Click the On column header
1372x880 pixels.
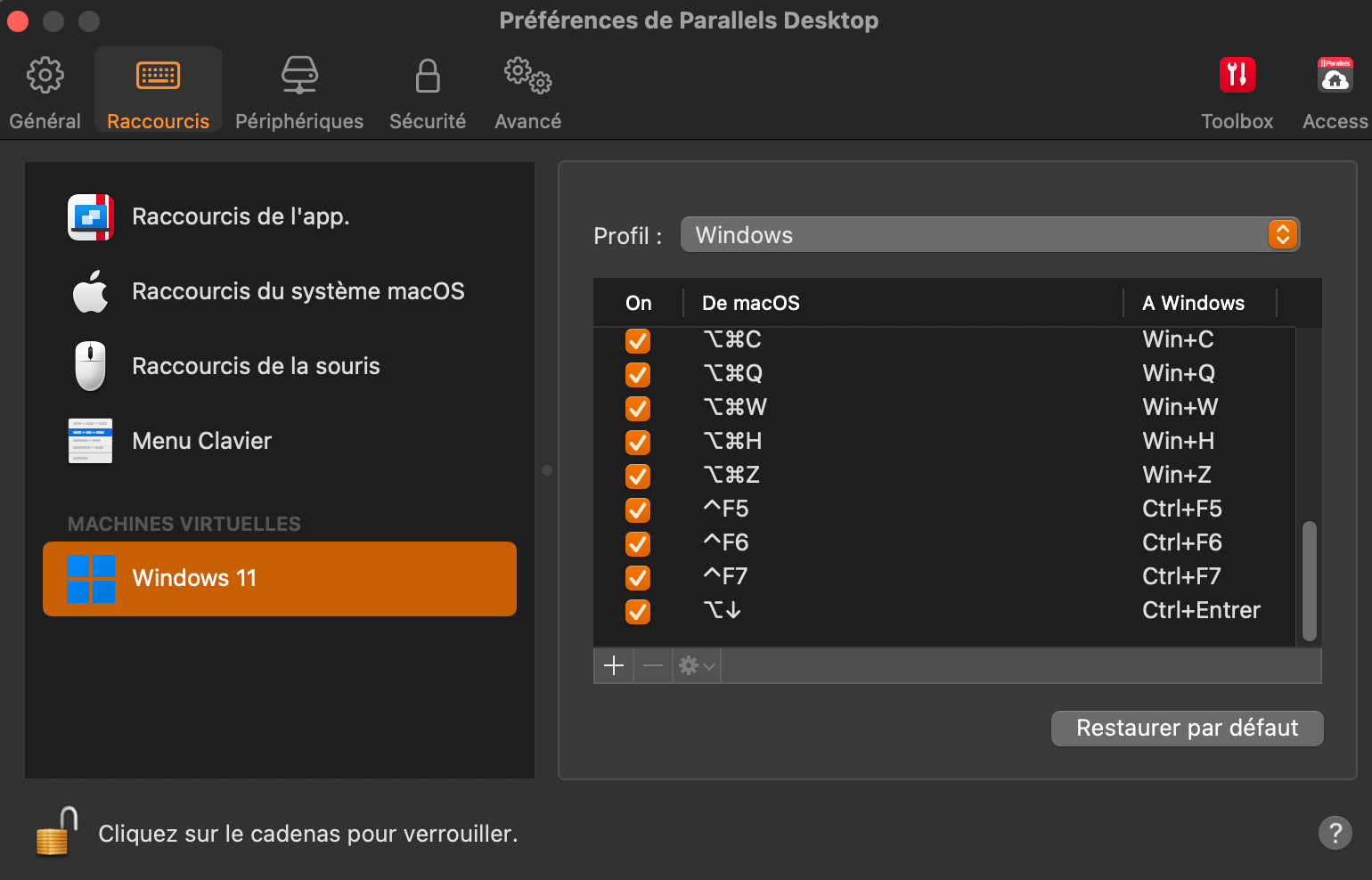(639, 303)
